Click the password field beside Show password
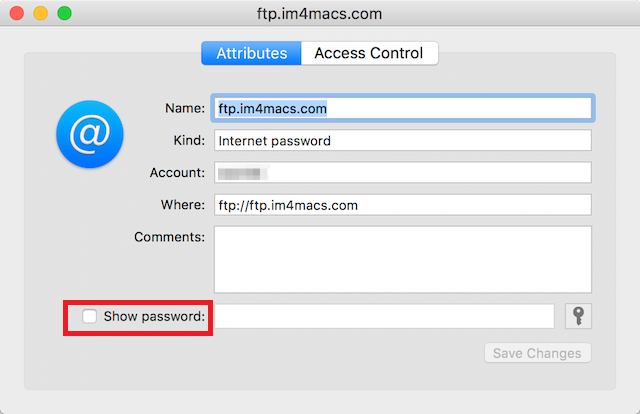This screenshot has width=640, height=414. coord(384,317)
